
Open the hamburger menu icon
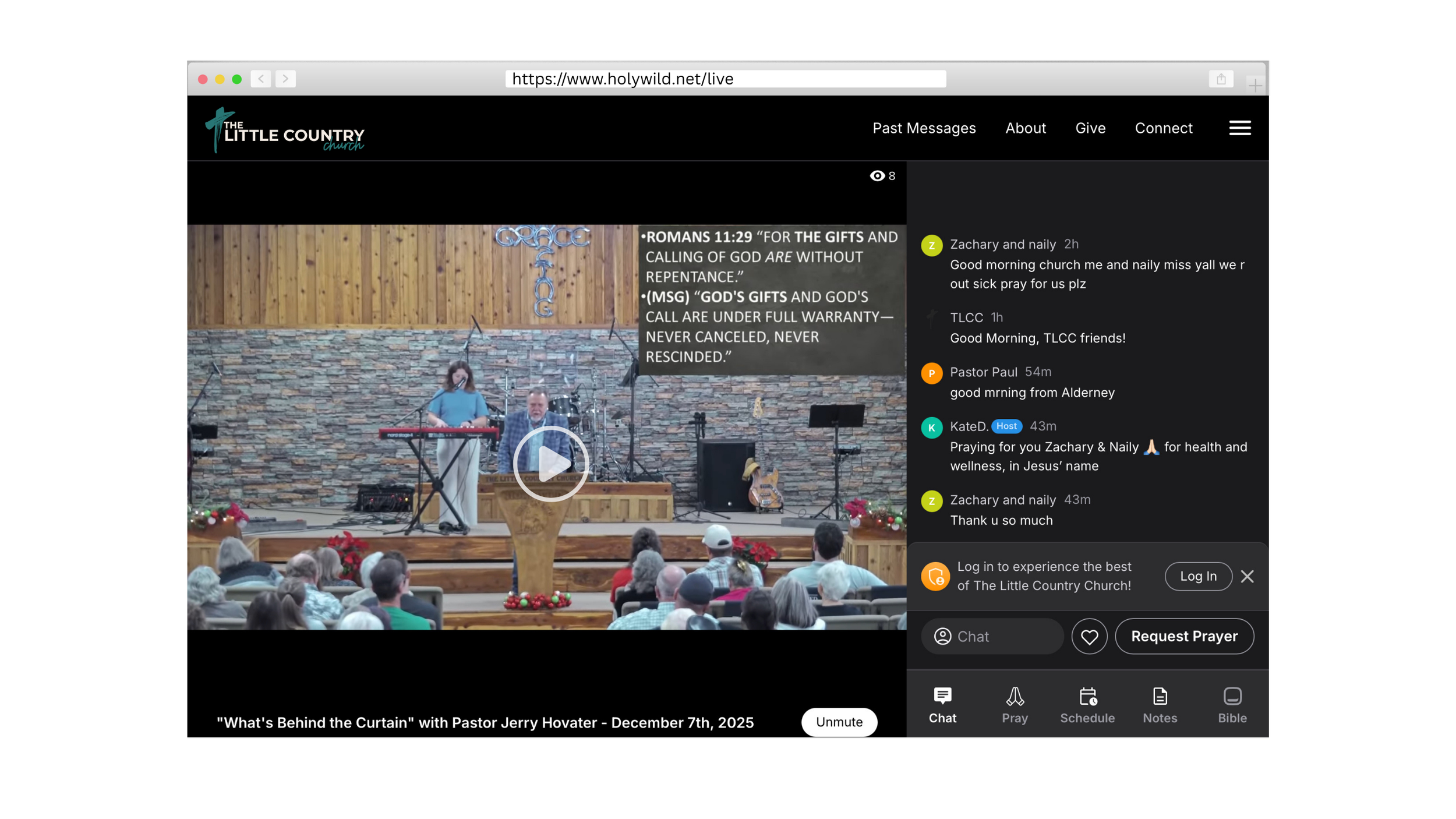pos(1239,128)
